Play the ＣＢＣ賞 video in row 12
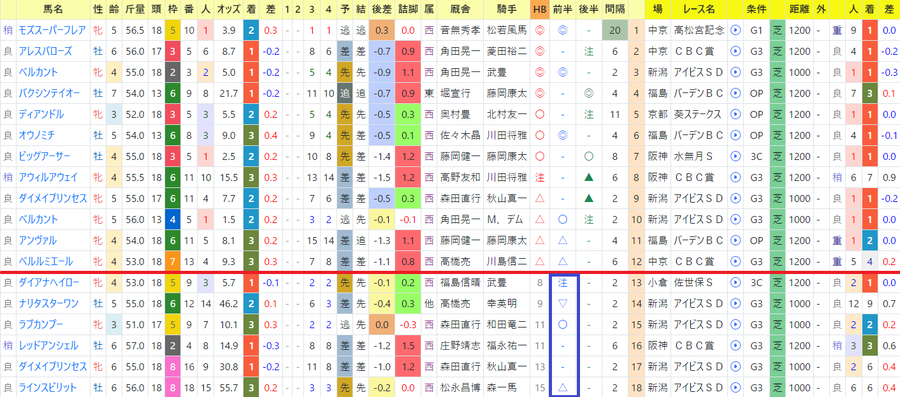This screenshot has width=900, height=397. coord(735,262)
